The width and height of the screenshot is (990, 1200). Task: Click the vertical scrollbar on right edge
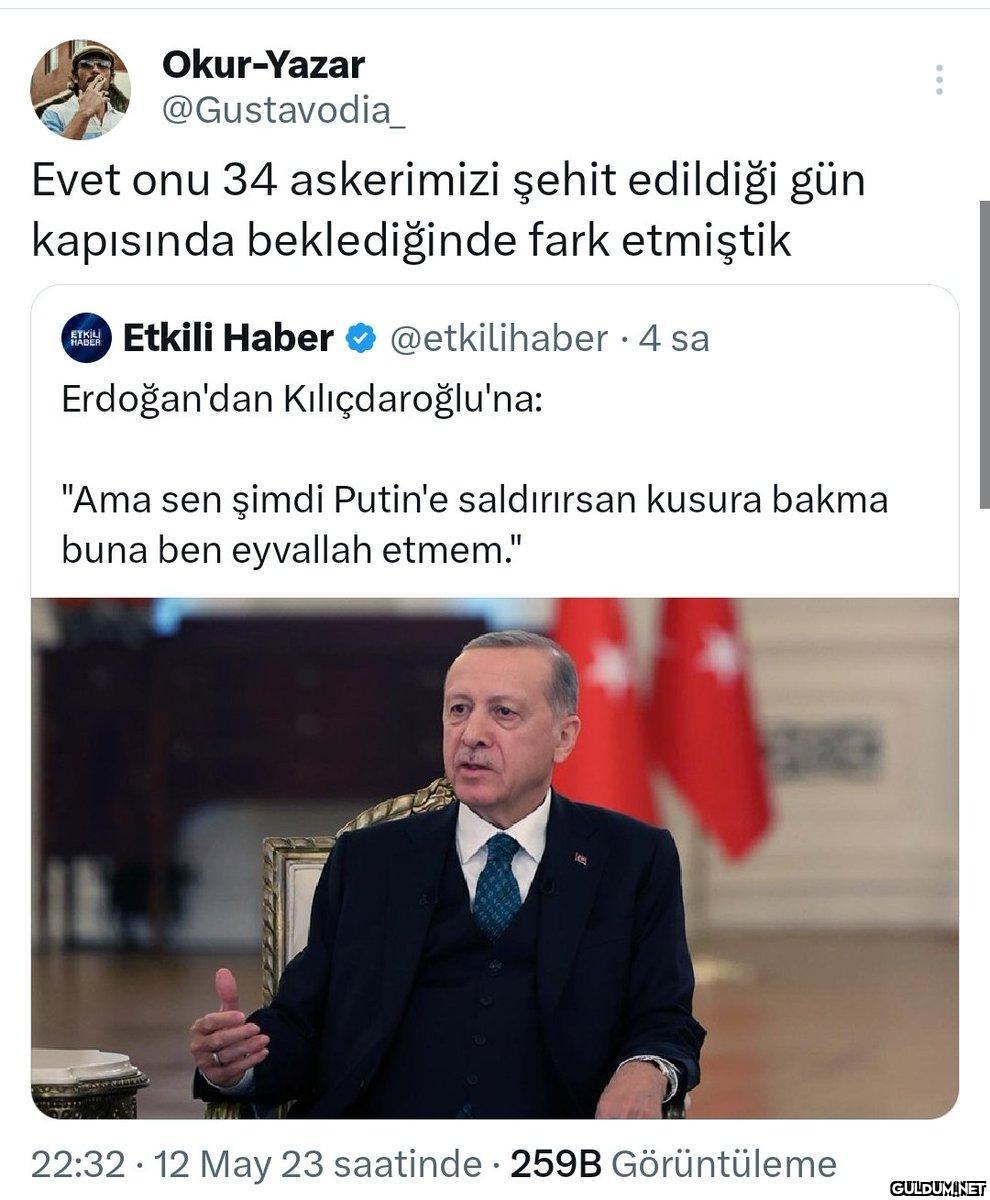click(x=984, y=355)
